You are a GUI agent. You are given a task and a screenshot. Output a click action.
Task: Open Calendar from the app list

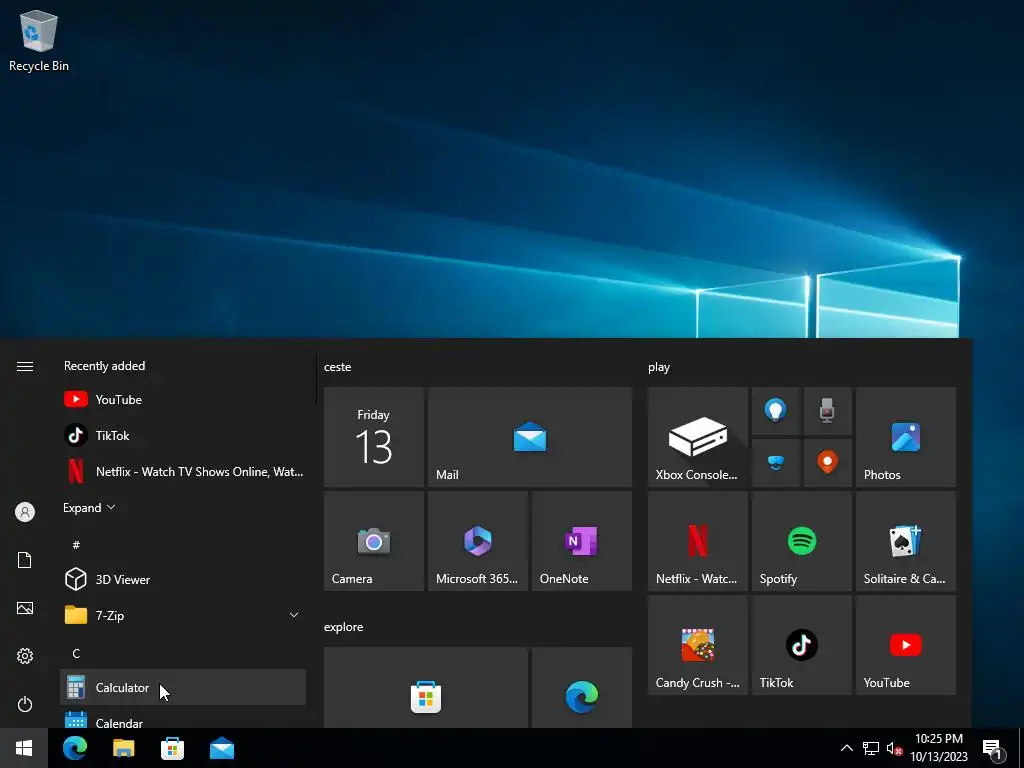pos(183,718)
